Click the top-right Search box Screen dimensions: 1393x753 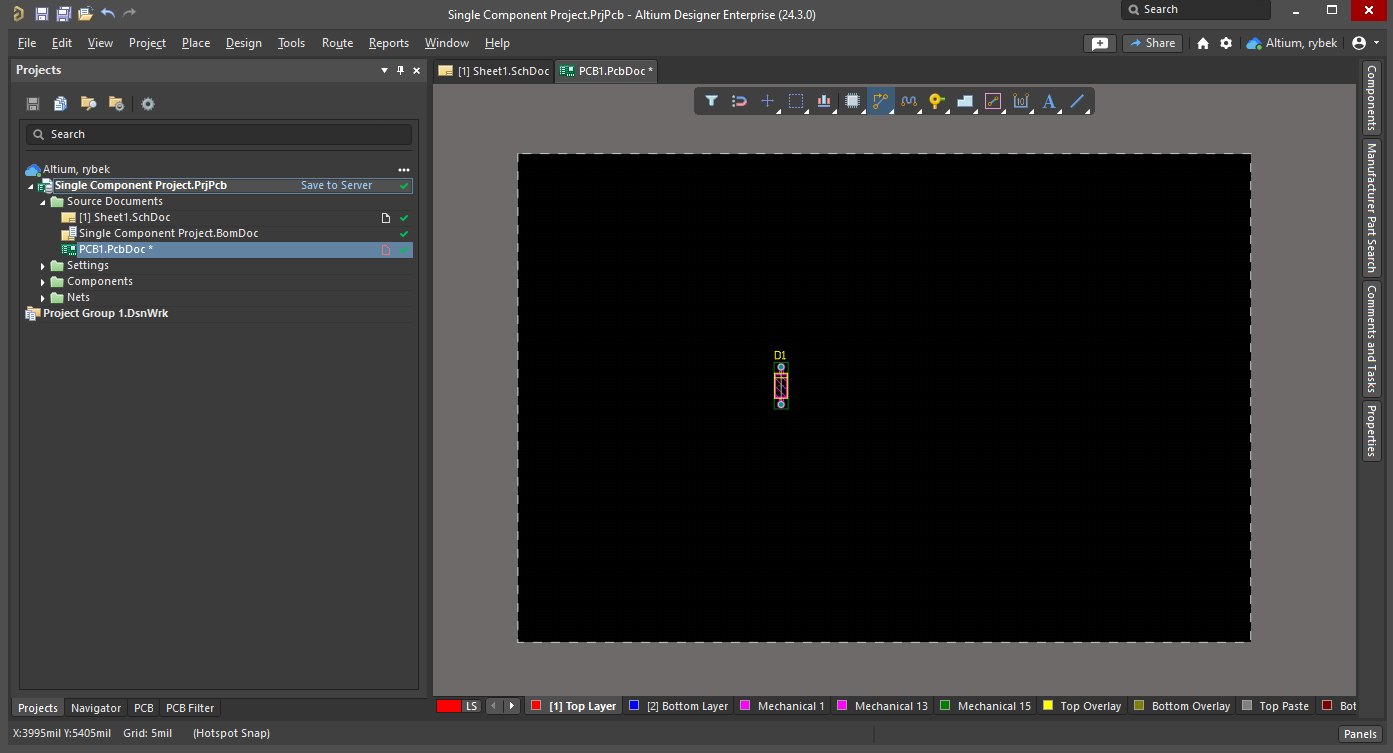(x=1196, y=10)
